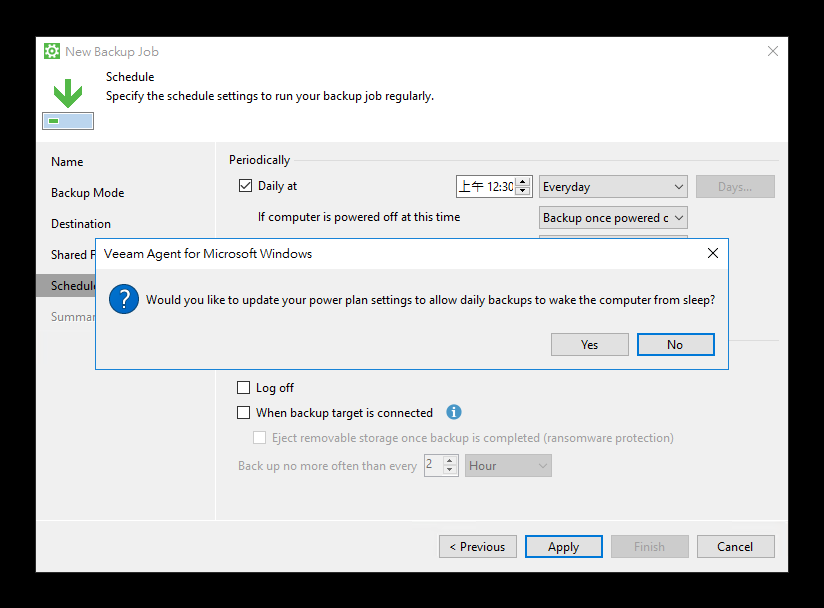
Task: Click the info icon next to backup target
Action: 454,412
